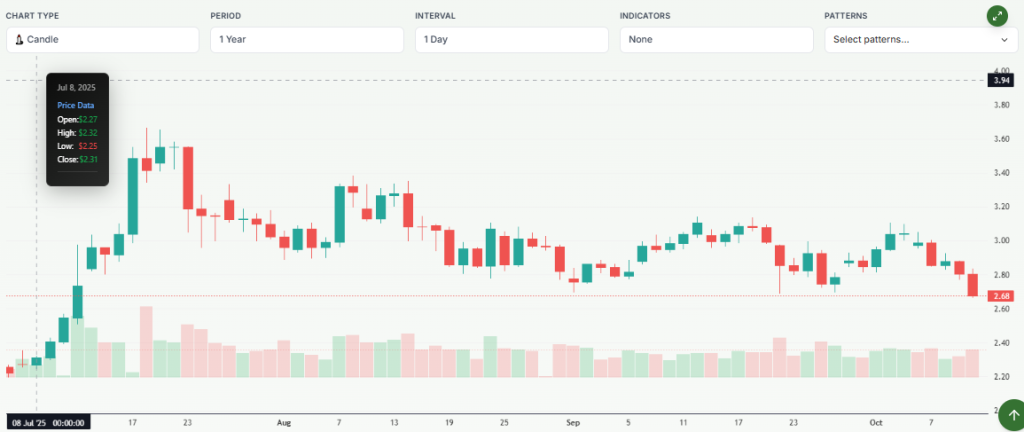Click the candle icon in Chart Type
Viewport: 1024px width, 432px height.
[x=19, y=40]
